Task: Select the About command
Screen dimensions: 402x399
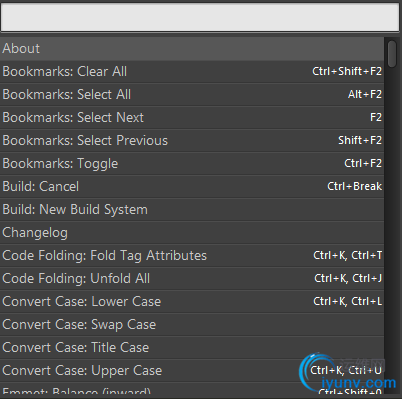Action: click(192, 49)
